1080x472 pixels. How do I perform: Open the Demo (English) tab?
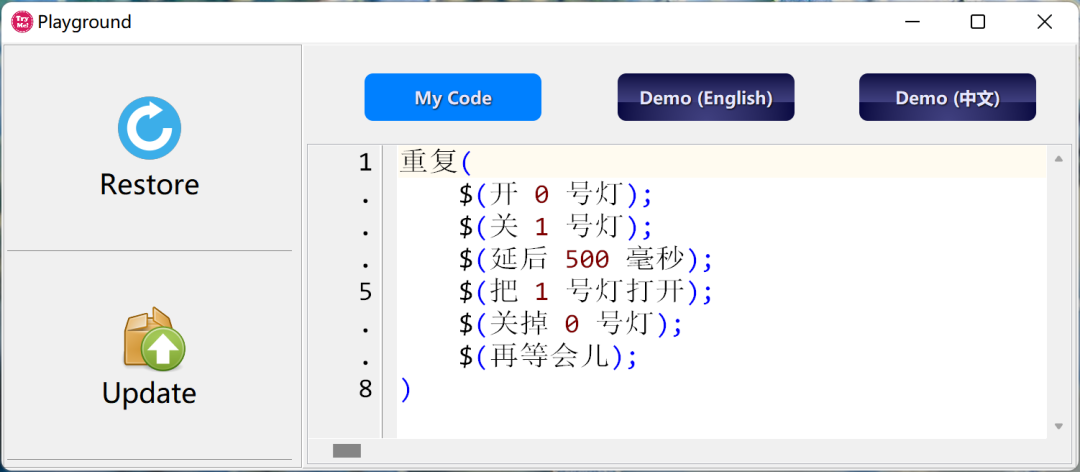coord(705,97)
